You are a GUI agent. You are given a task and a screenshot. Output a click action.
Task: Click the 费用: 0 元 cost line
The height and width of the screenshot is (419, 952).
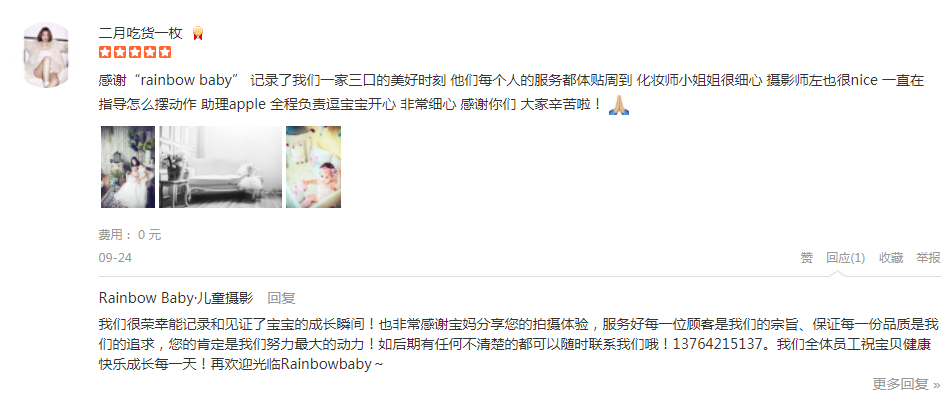[x=130, y=235]
